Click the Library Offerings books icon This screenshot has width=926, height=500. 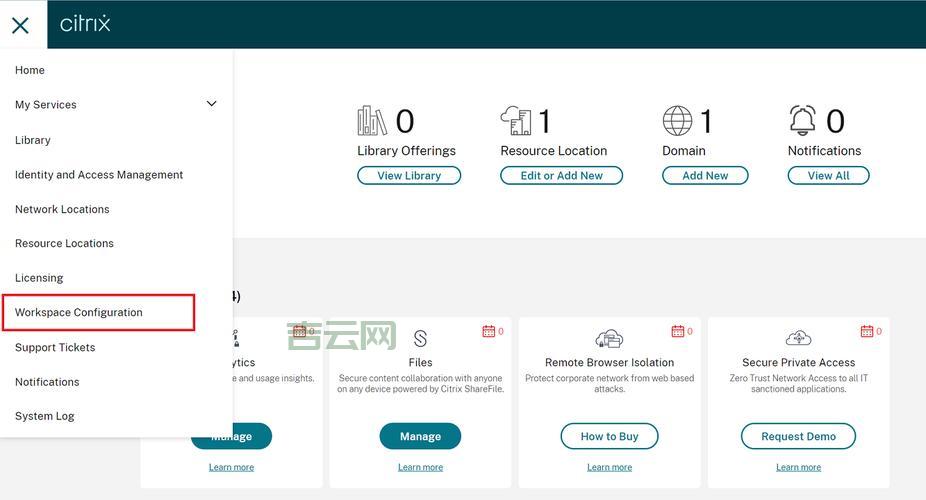372,121
